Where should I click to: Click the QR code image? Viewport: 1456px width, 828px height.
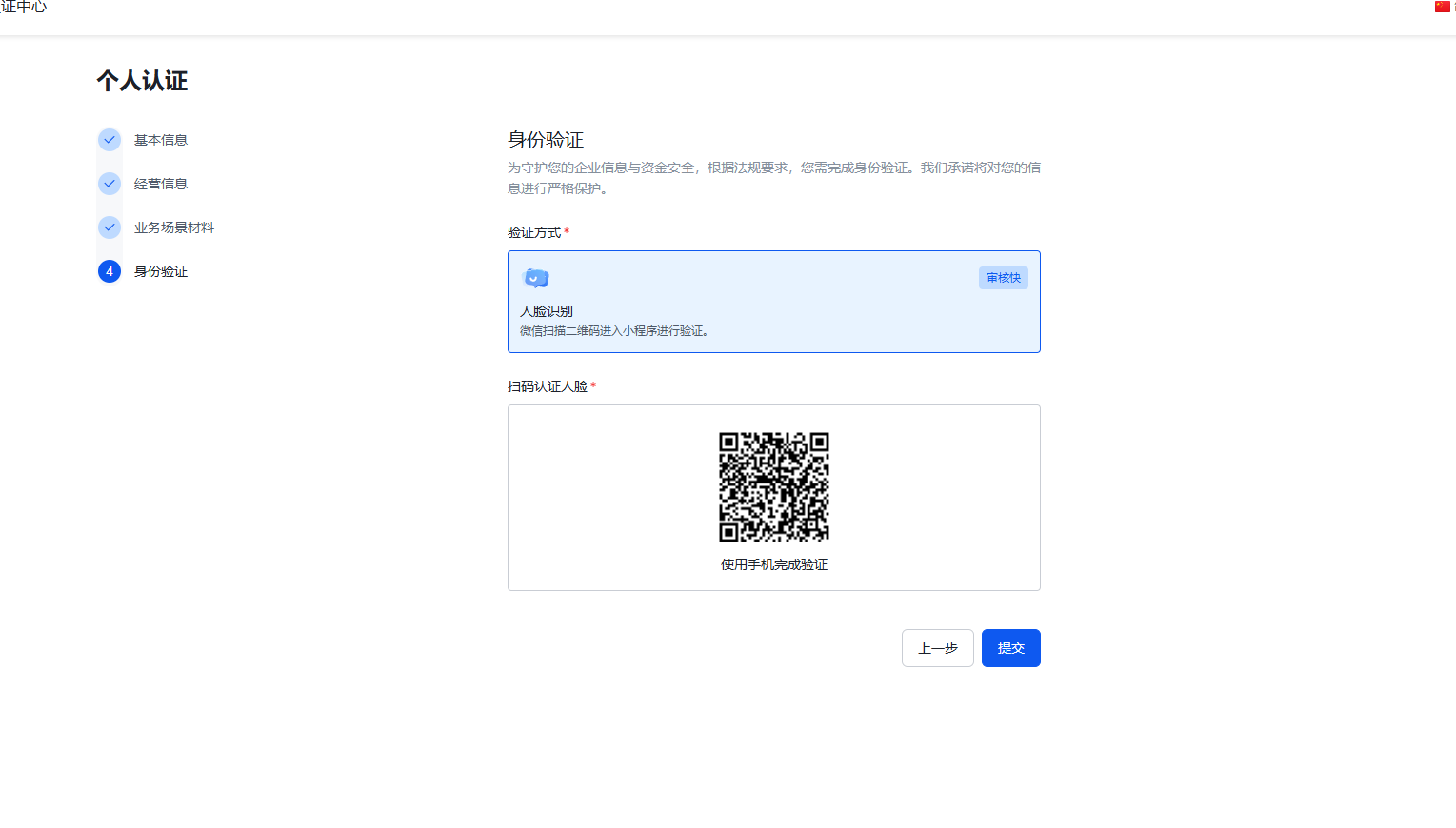click(774, 487)
